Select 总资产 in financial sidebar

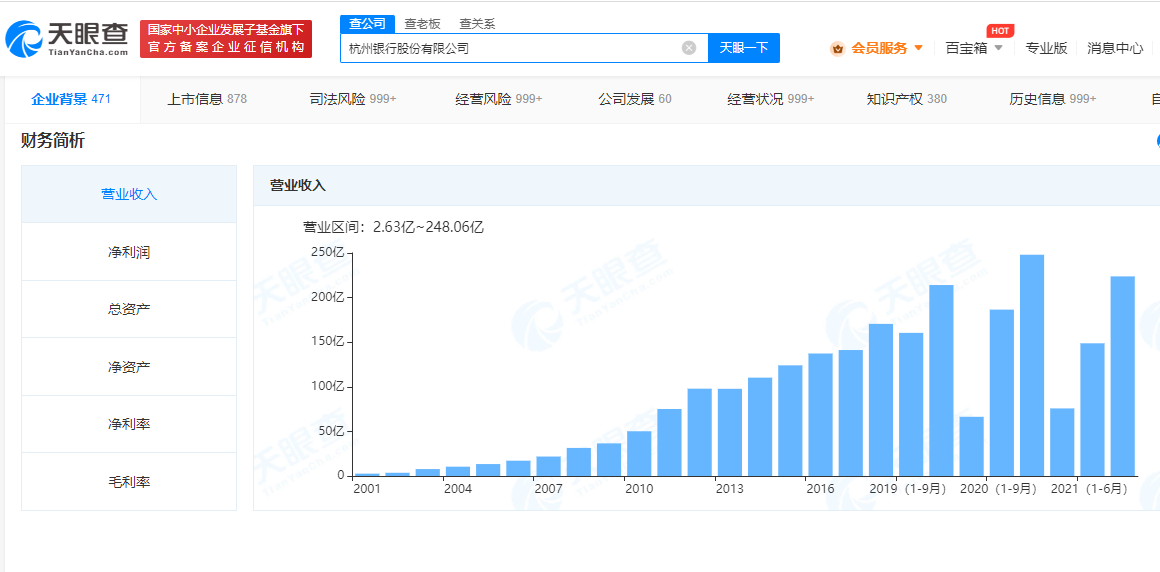coord(129,309)
